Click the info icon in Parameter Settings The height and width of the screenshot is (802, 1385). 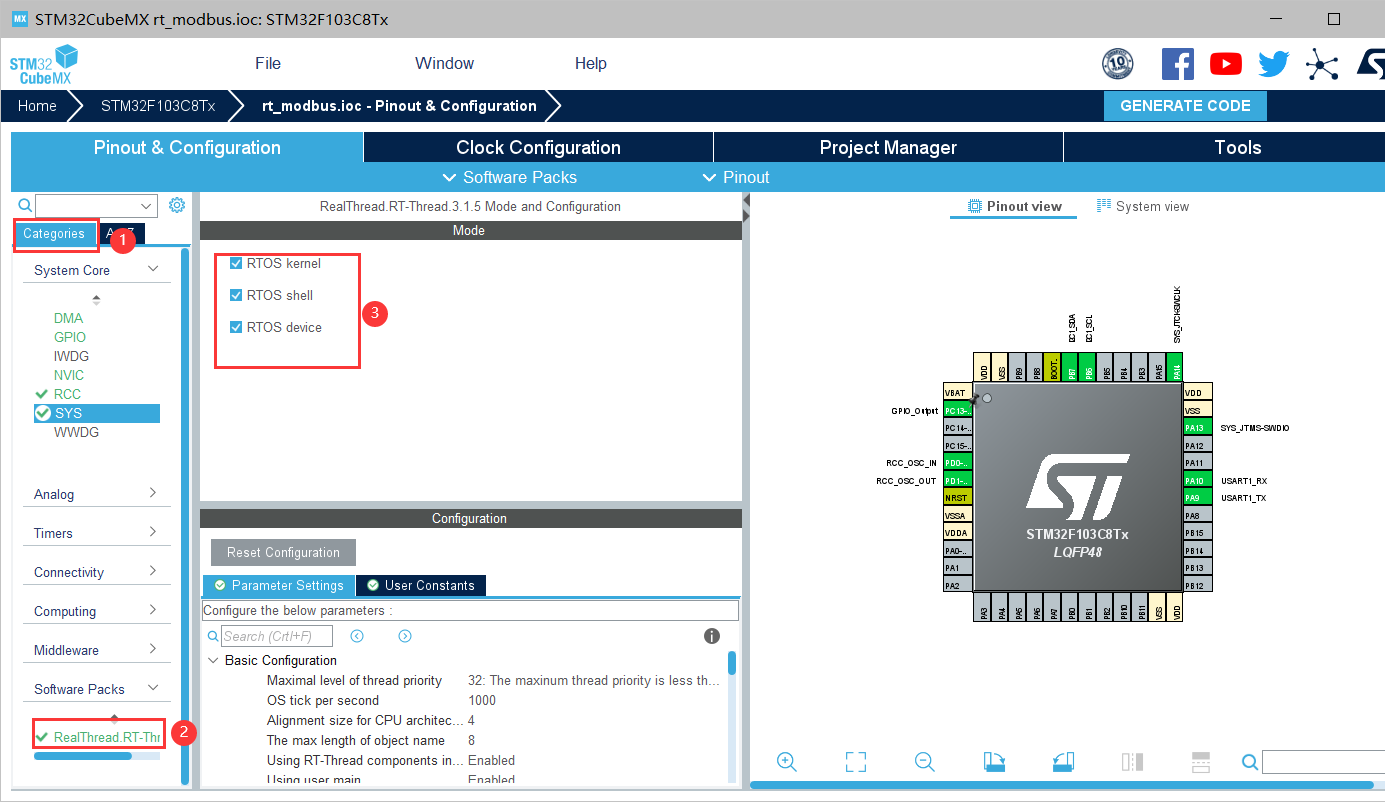712,636
